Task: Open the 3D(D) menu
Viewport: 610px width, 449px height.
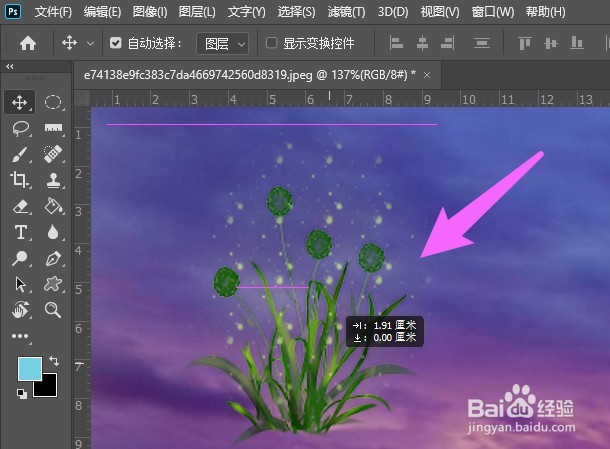Action: (x=393, y=12)
